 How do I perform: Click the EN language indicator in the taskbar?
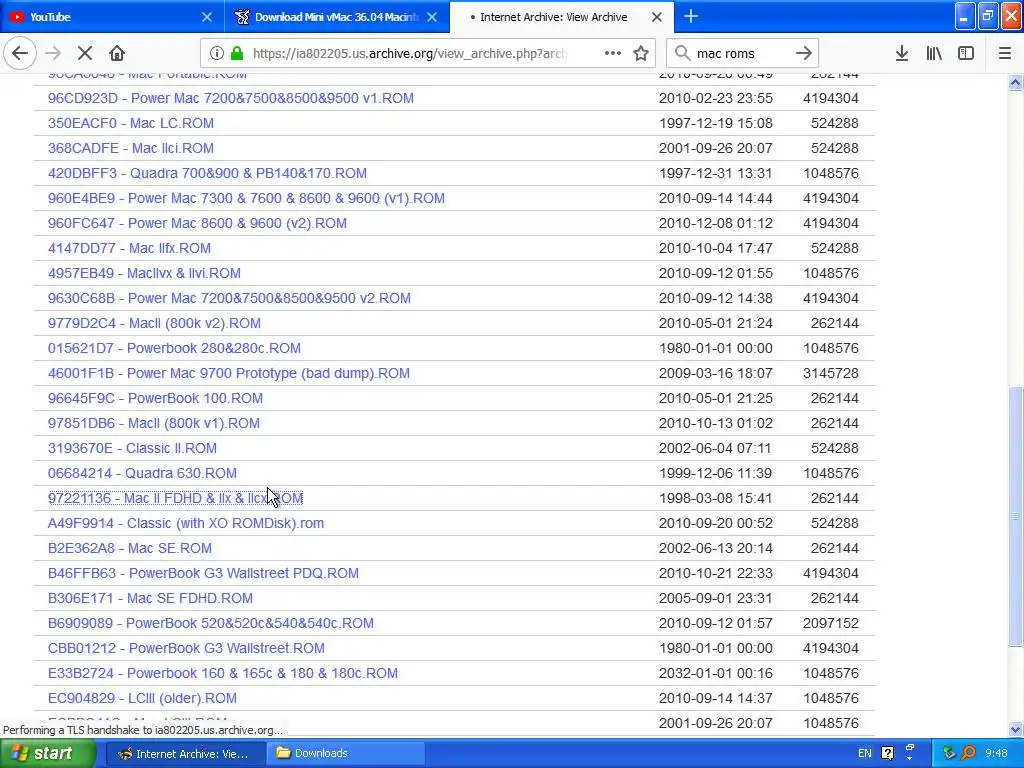865,754
